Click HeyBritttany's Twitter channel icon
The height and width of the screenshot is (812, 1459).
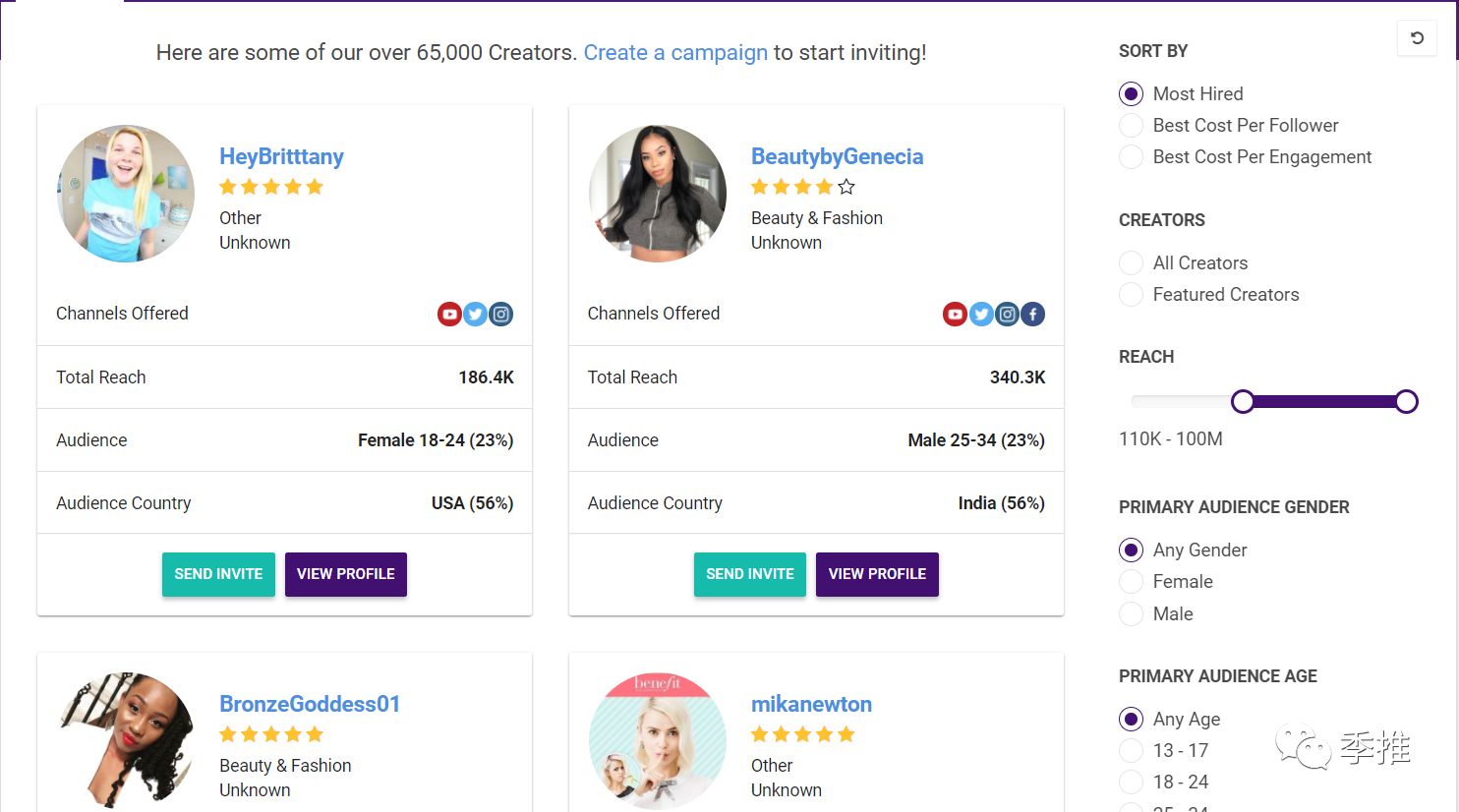[x=475, y=315]
